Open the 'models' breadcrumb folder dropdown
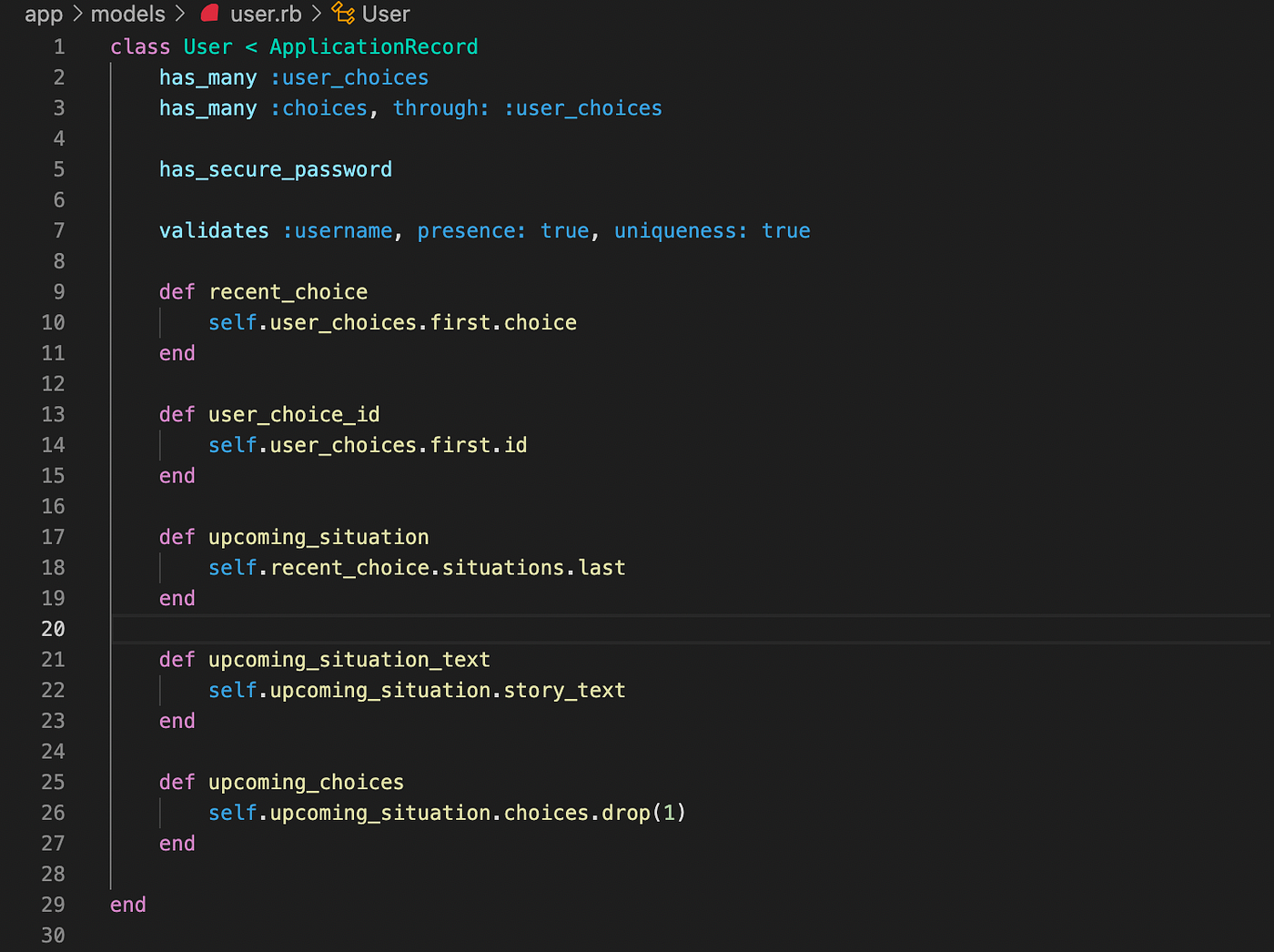 [x=127, y=14]
